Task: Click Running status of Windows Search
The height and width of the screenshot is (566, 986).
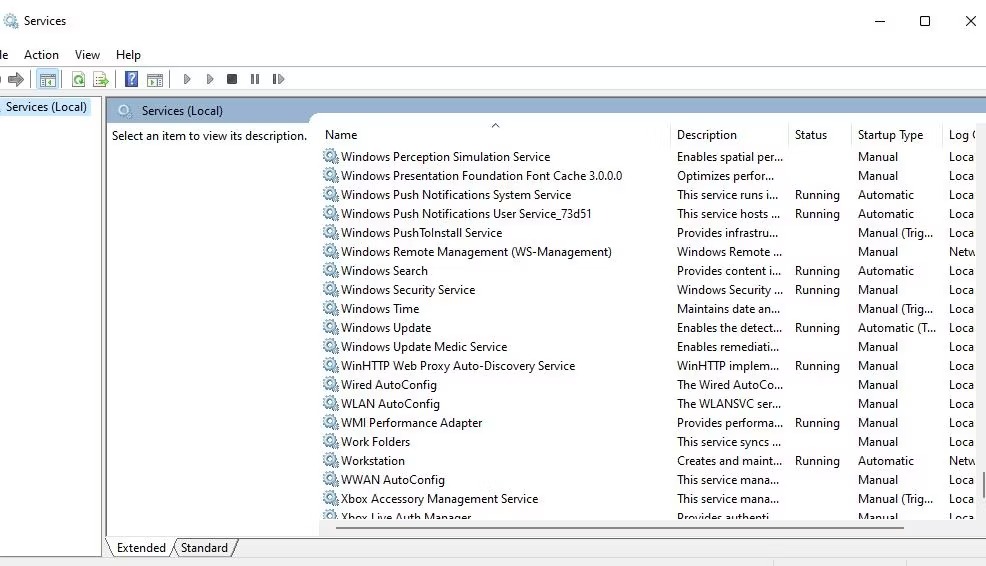Action: coord(817,271)
